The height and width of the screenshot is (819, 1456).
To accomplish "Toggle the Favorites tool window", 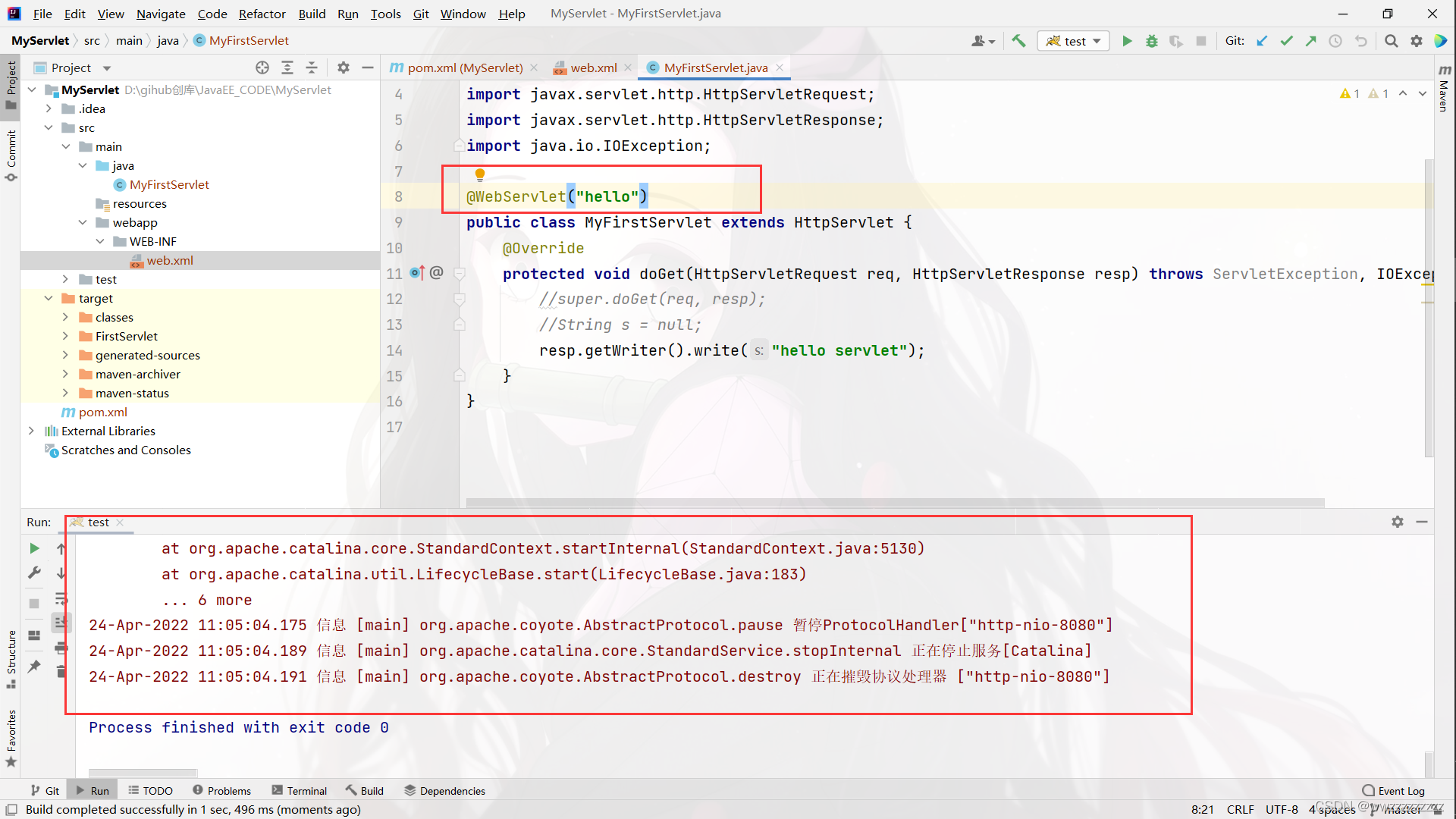I will point(11,738).
